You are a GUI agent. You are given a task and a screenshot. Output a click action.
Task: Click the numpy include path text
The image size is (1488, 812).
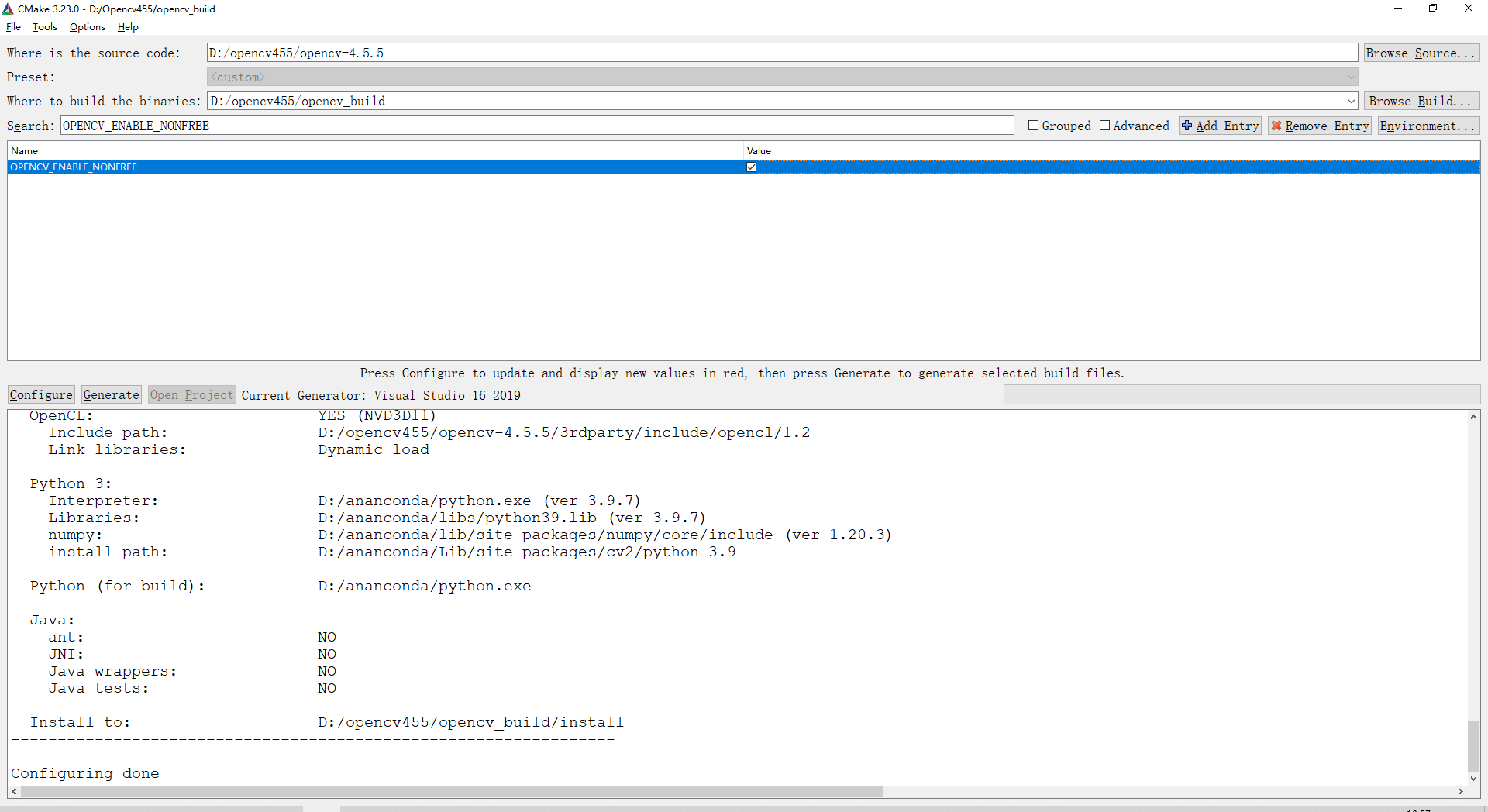pos(546,535)
